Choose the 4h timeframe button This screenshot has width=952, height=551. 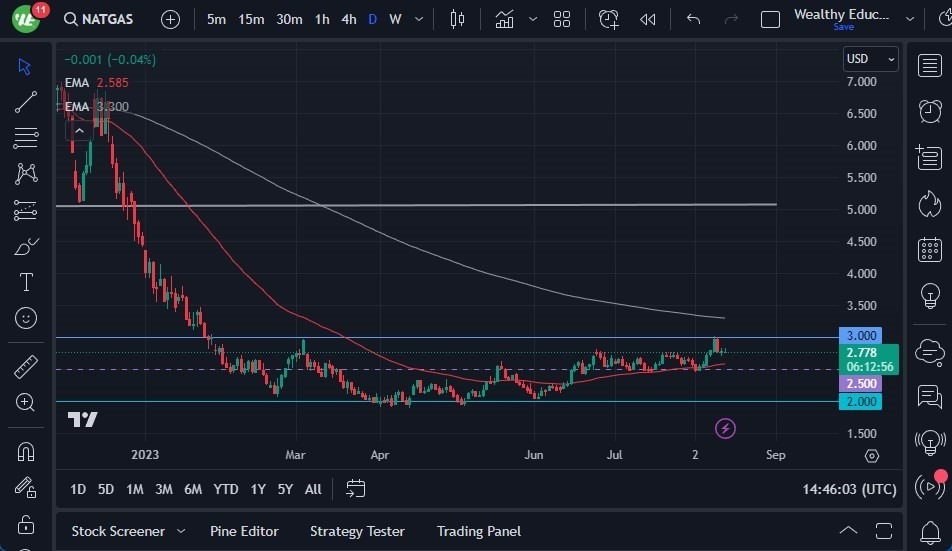(x=348, y=19)
